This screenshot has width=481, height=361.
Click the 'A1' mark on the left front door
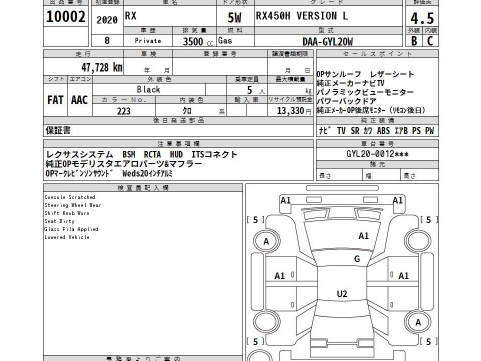pyautogui.click(x=279, y=276)
